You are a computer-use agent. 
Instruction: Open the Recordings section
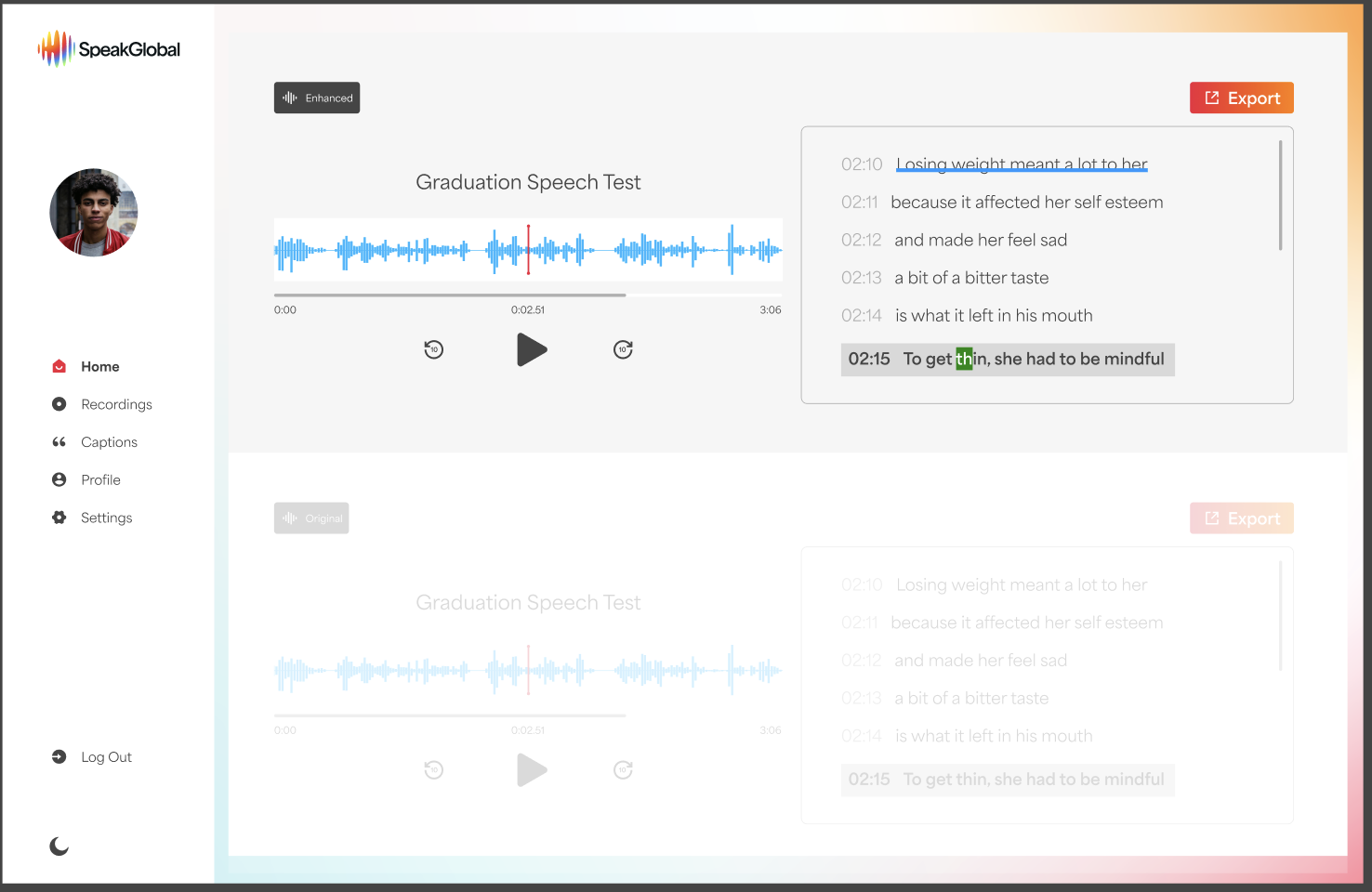click(x=116, y=404)
